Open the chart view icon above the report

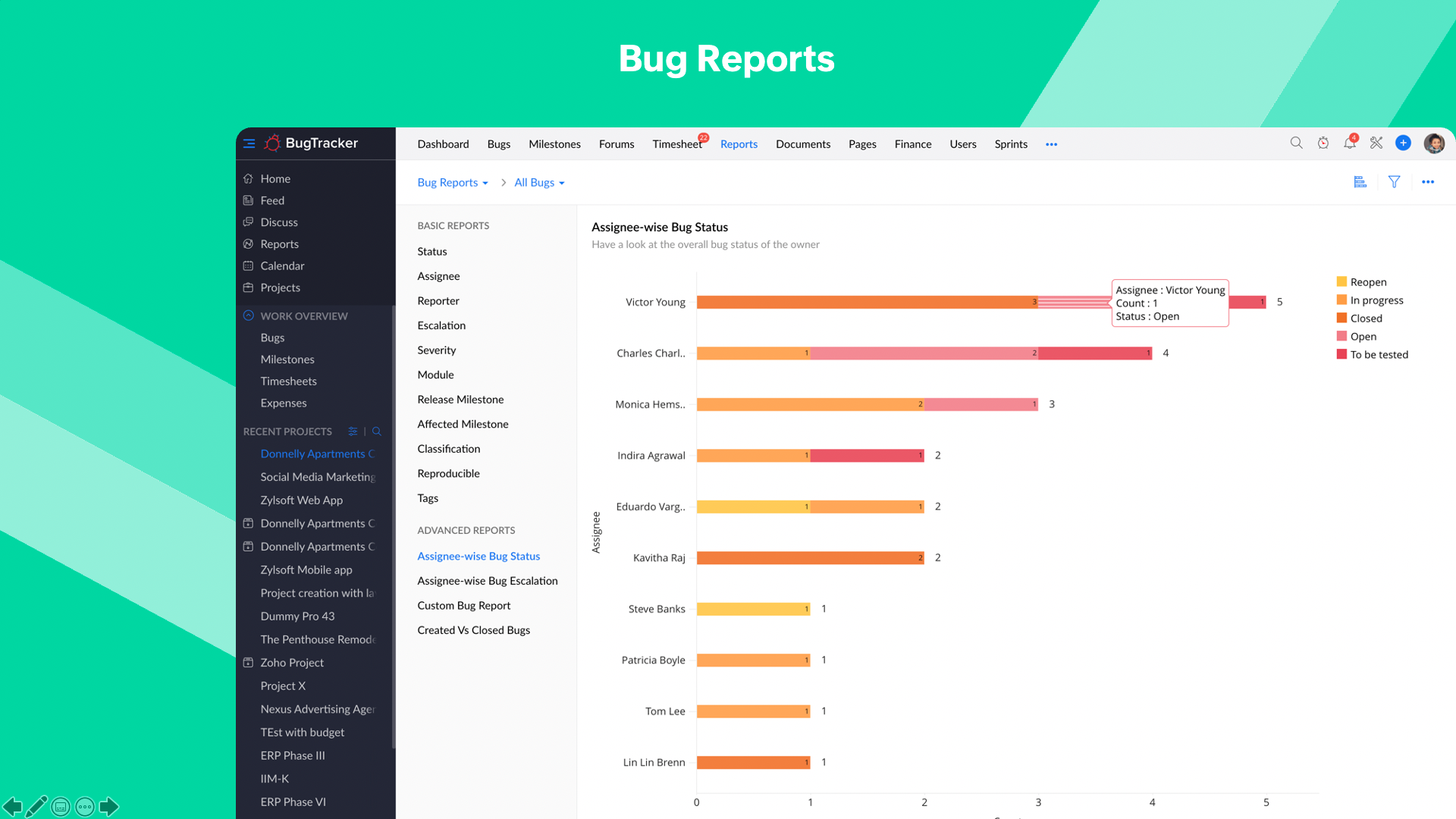pos(1360,182)
